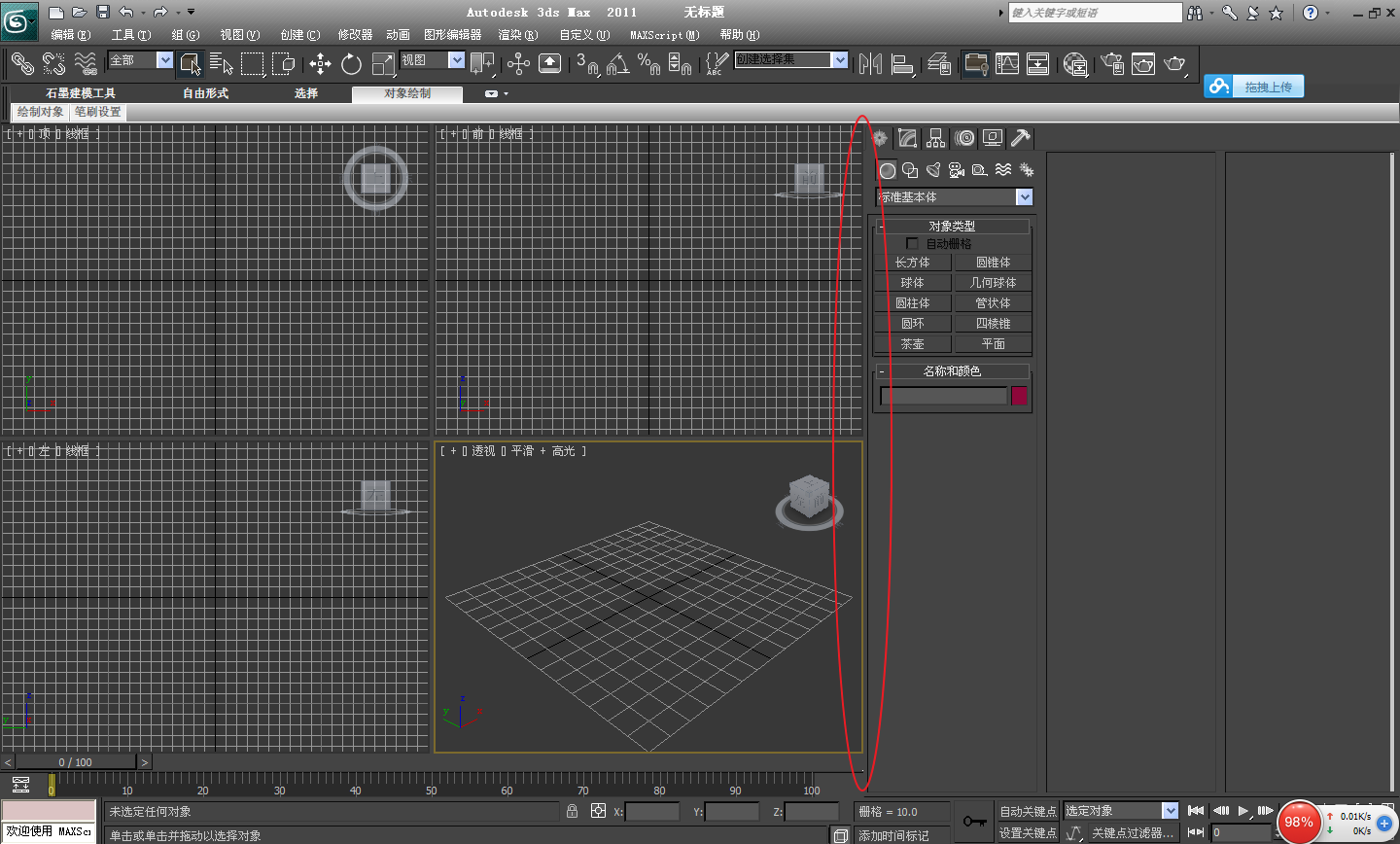Switch to the 石墨建模工具 ribbon tab

click(81, 93)
